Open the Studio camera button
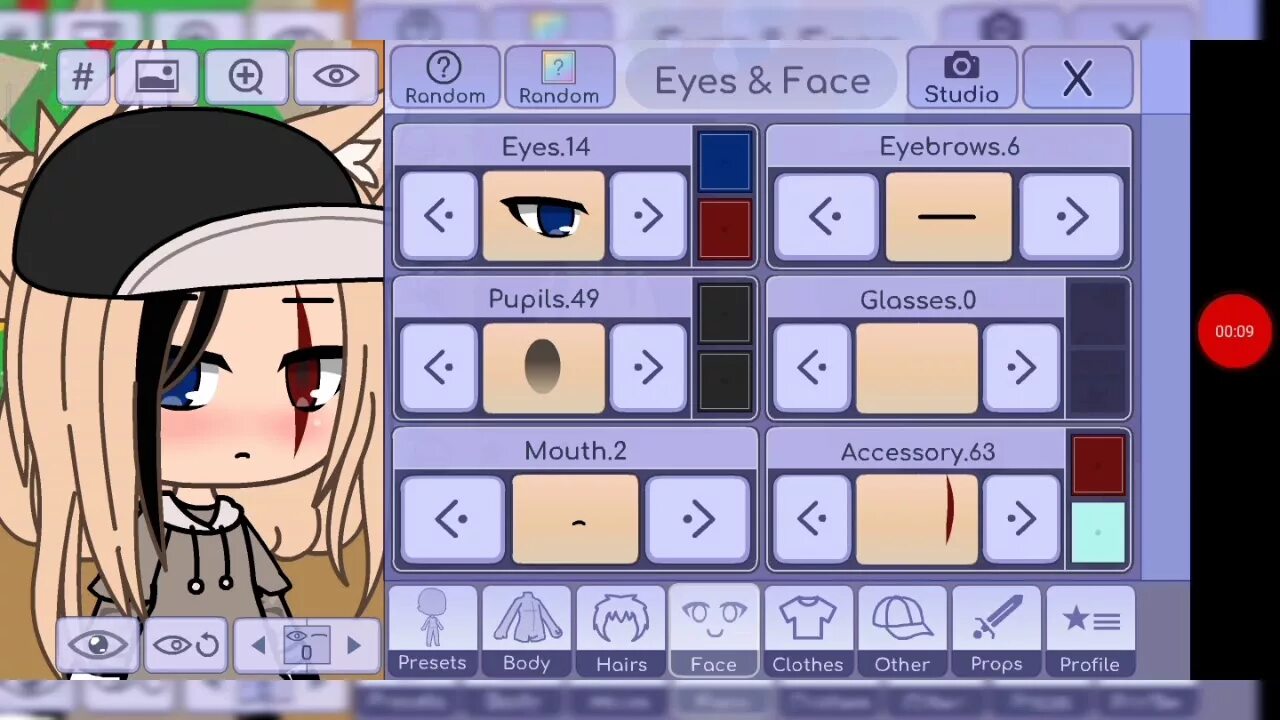 [961, 78]
